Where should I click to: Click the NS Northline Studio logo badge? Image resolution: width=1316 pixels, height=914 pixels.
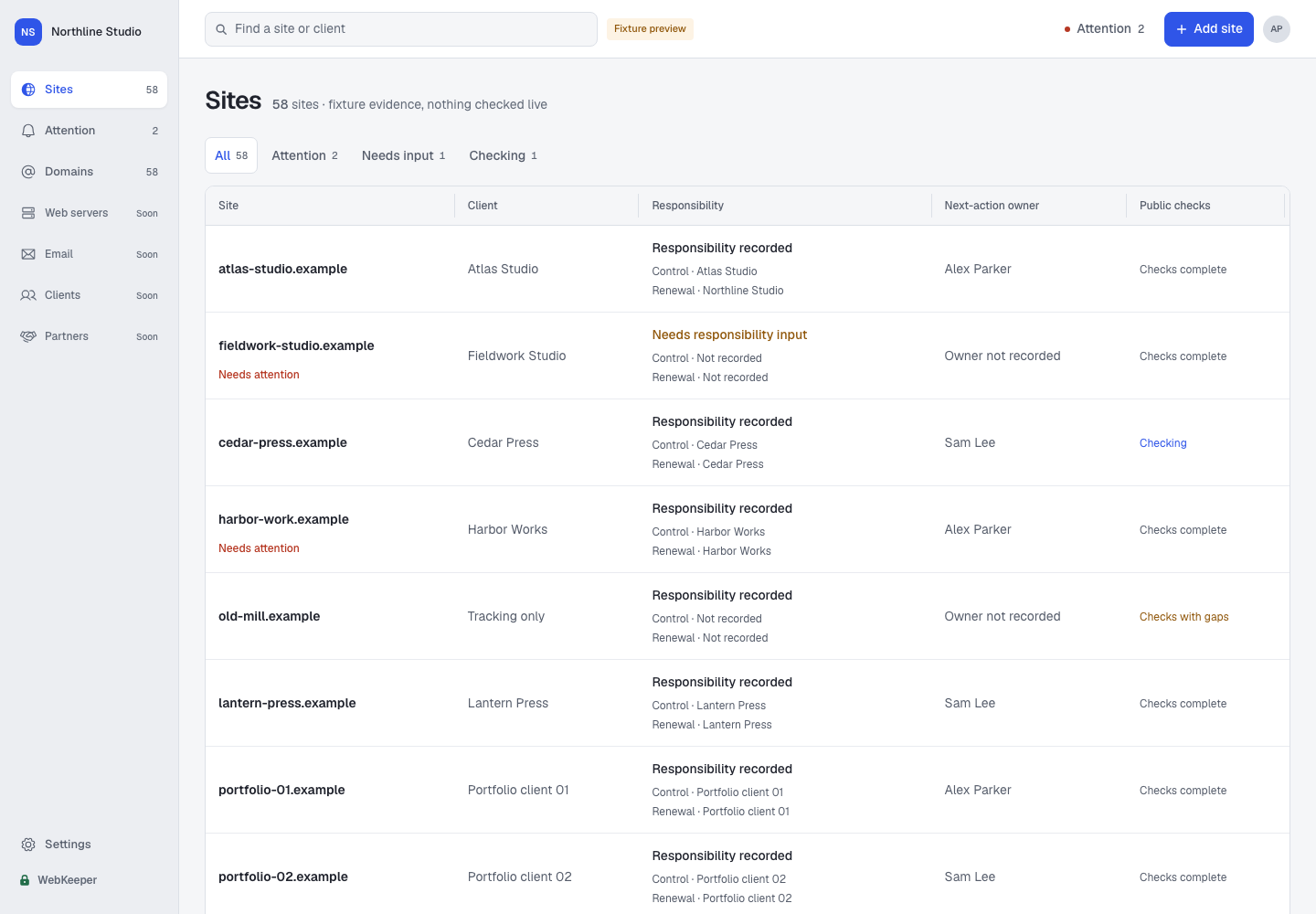tap(28, 32)
